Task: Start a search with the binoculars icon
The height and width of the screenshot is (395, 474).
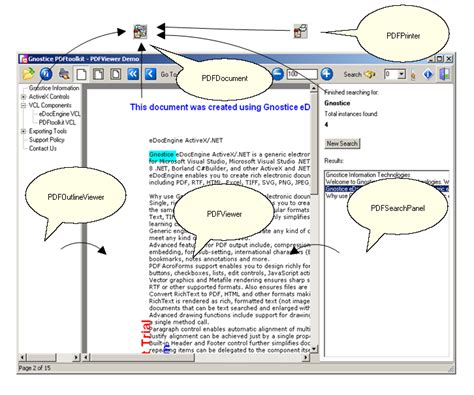Action: pos(369,74)
